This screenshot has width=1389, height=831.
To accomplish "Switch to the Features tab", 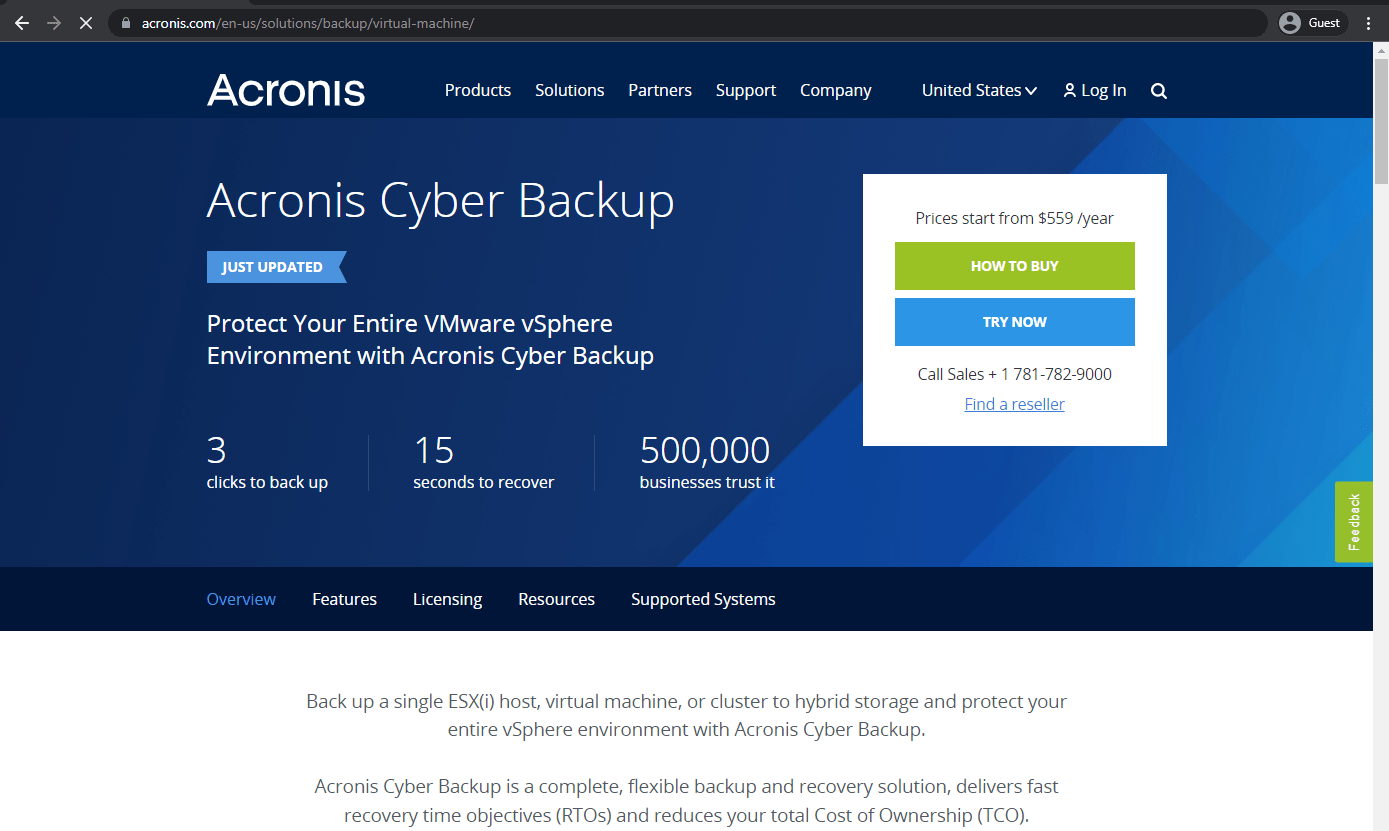I will (x=344, y=598).
